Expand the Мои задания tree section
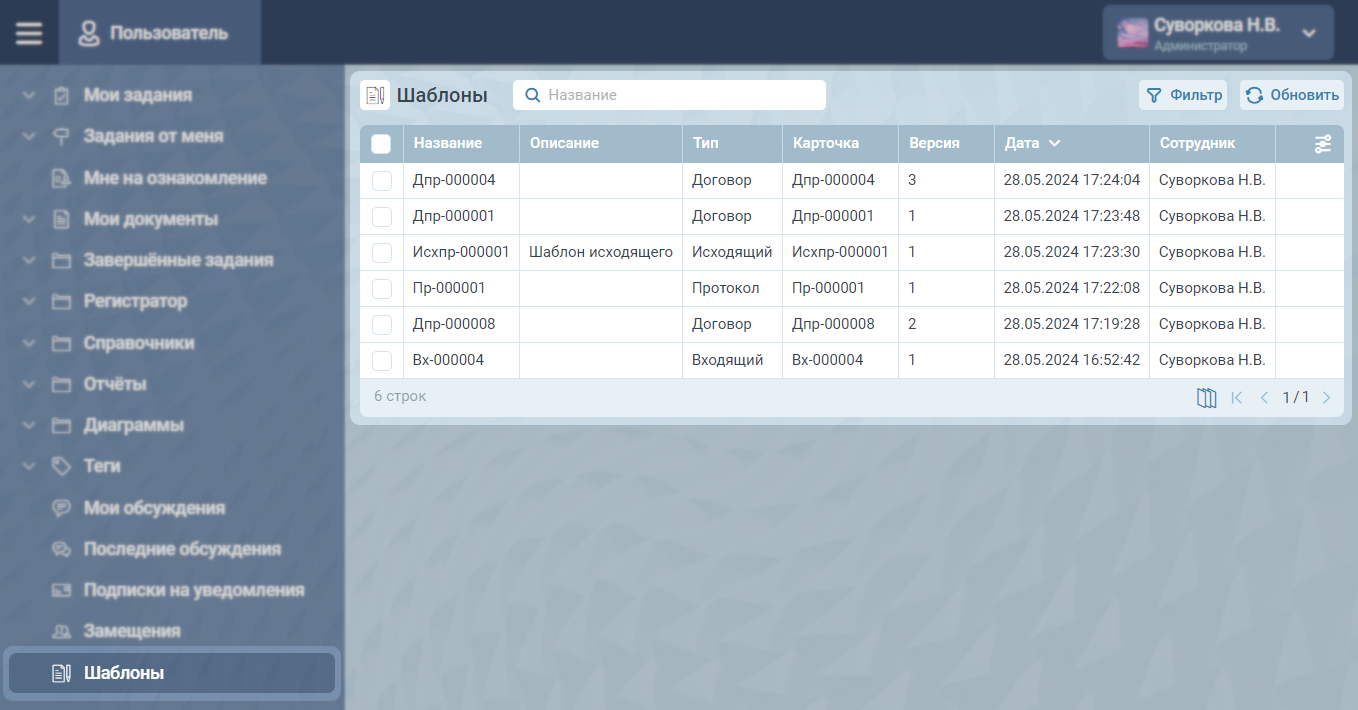Image resolution: width=1358 pixels, height=710 pixels. point(29,96)
